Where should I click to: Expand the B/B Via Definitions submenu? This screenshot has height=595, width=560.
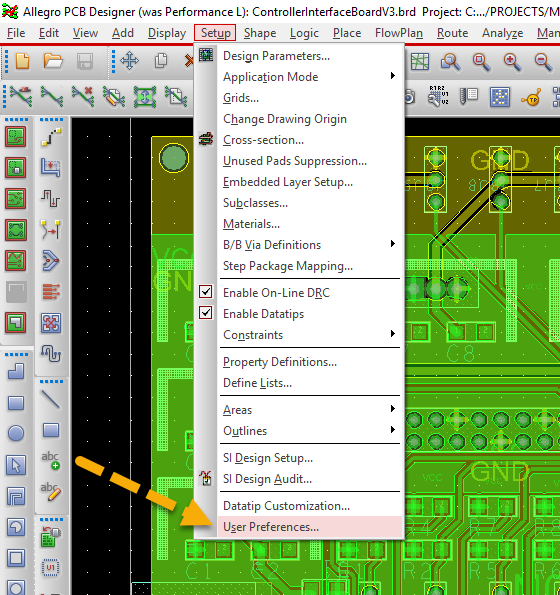[x=309, y=245]
